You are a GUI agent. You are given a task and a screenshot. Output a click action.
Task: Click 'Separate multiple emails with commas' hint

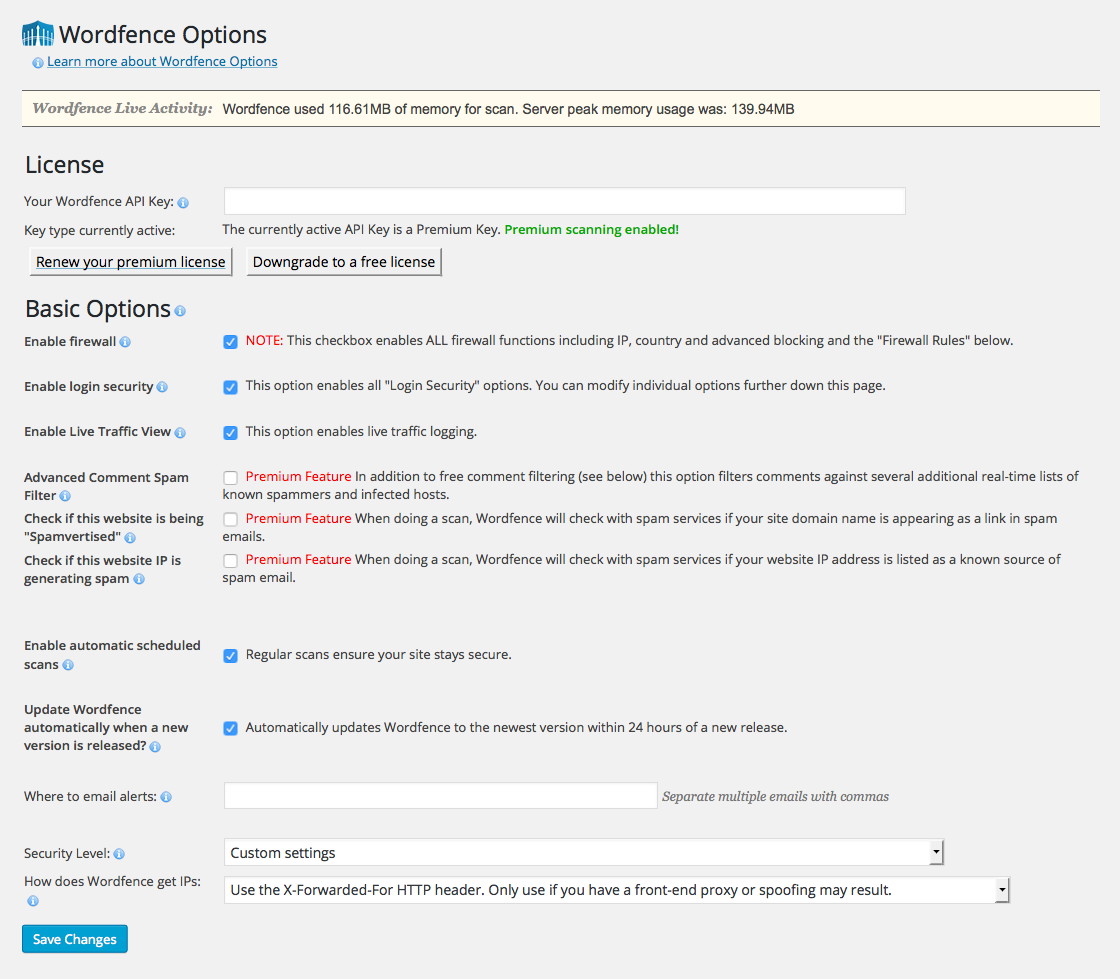(x=776, y=796)
